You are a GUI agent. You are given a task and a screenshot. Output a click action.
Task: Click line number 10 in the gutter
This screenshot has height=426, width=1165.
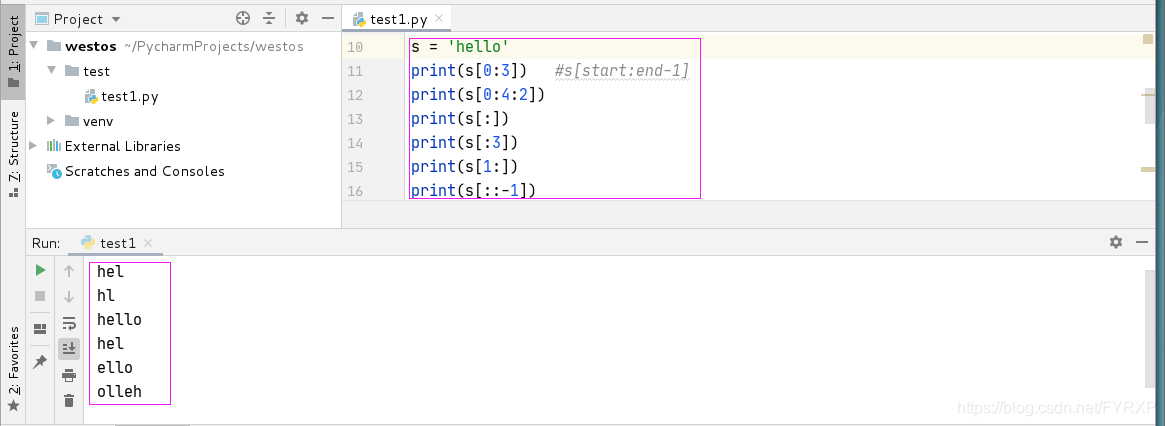(354, 48)
